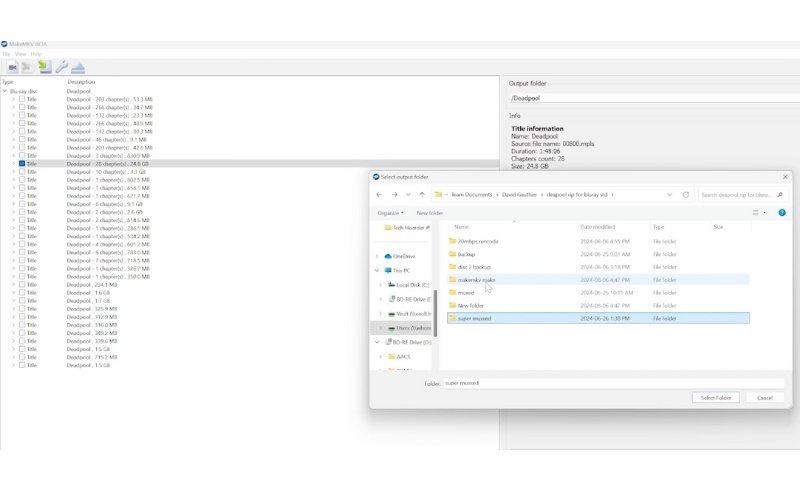The height and width of the screenshot is (500, 800).
Task: Open the File menu in MakeMKV
Action: coord(6,54)
